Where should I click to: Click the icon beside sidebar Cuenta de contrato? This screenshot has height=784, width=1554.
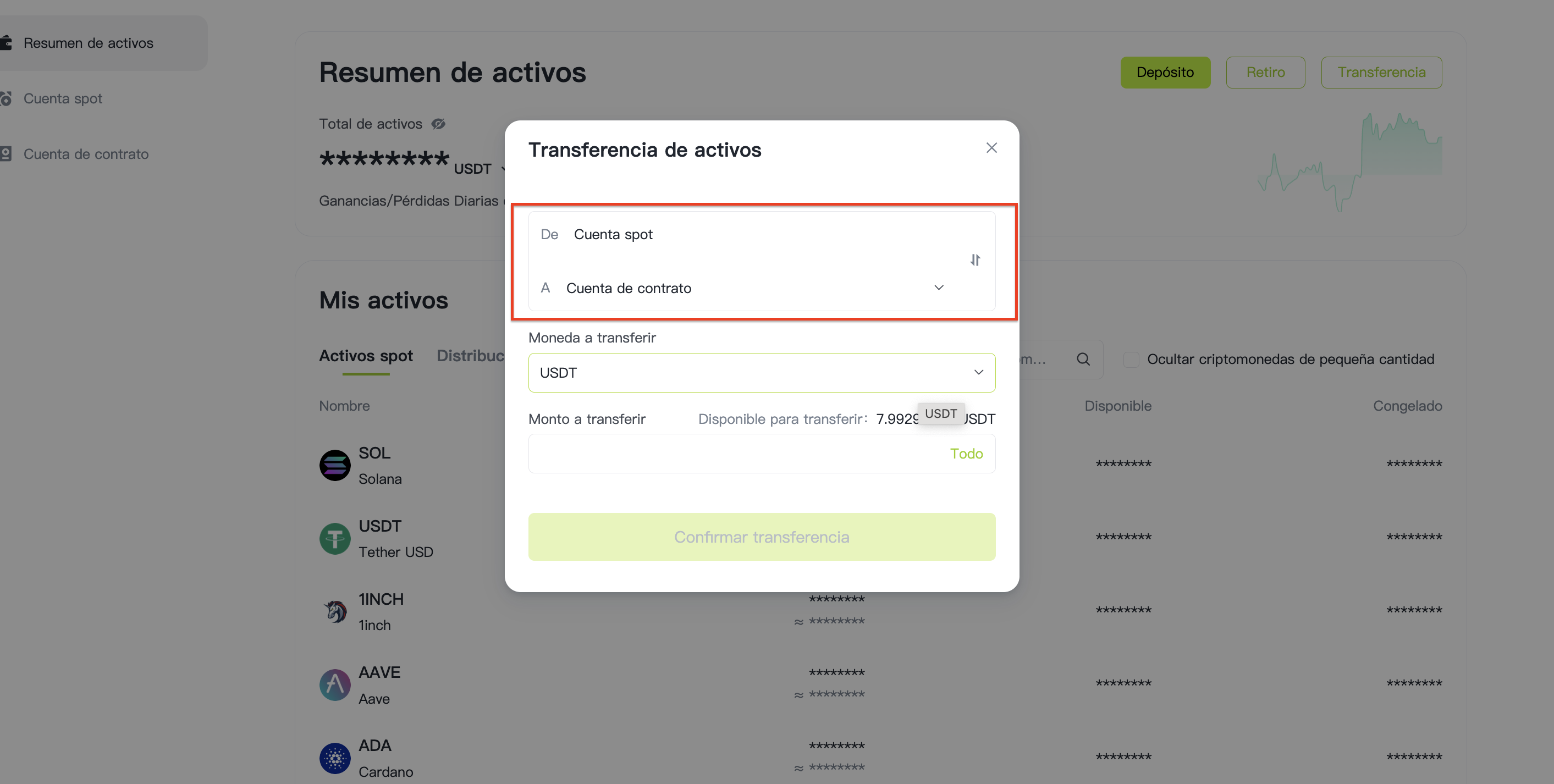pyautogui.click(x=5, y=154)
